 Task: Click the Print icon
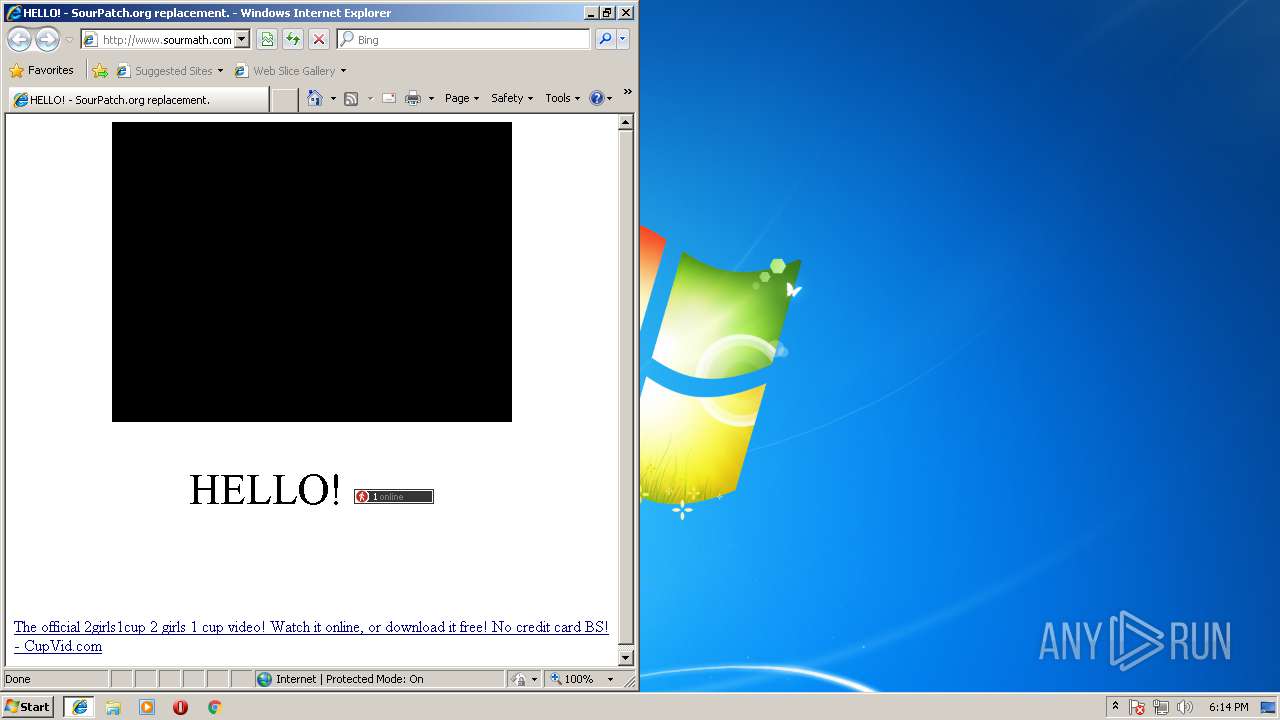click(413, 98)
